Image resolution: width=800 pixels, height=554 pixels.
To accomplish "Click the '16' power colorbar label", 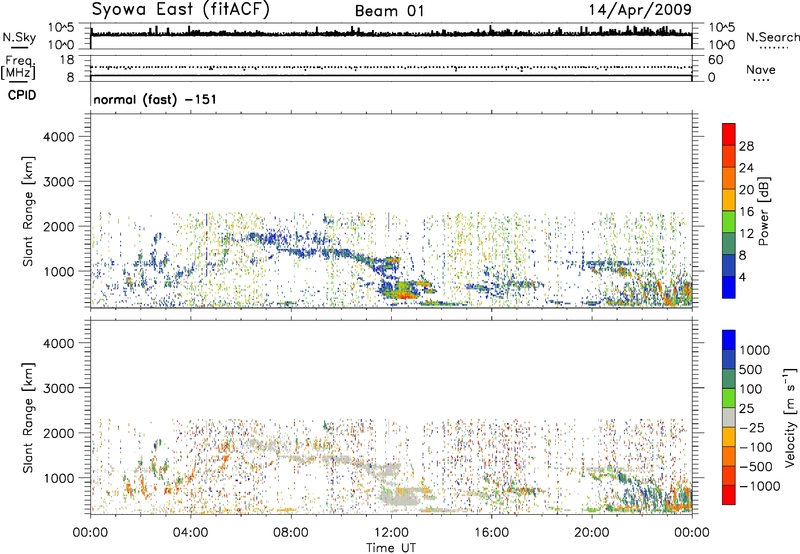I will pos(746,212).
